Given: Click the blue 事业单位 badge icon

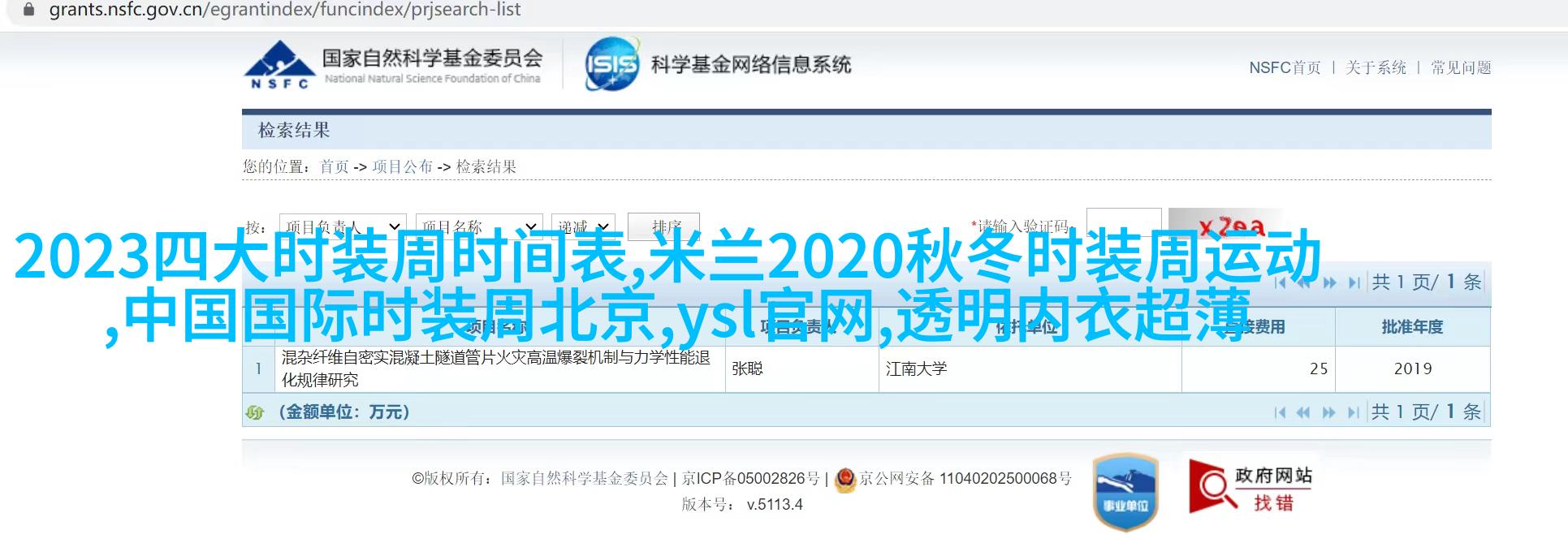Looking at the screenshot, I should click(1125, 492).
